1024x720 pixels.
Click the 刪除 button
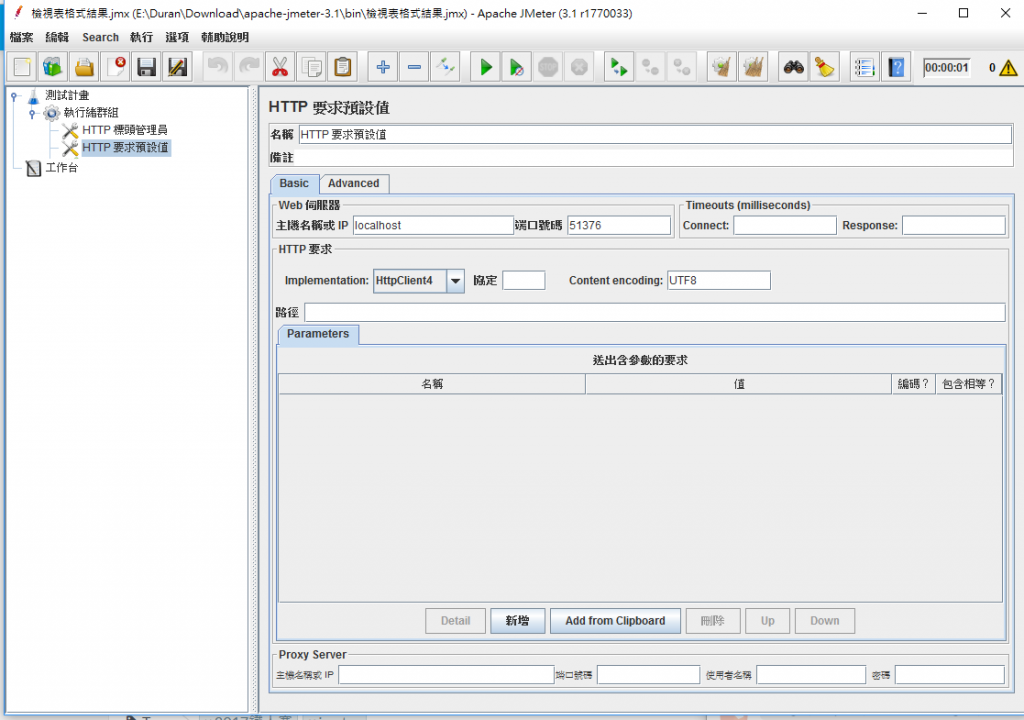[712, 621]
